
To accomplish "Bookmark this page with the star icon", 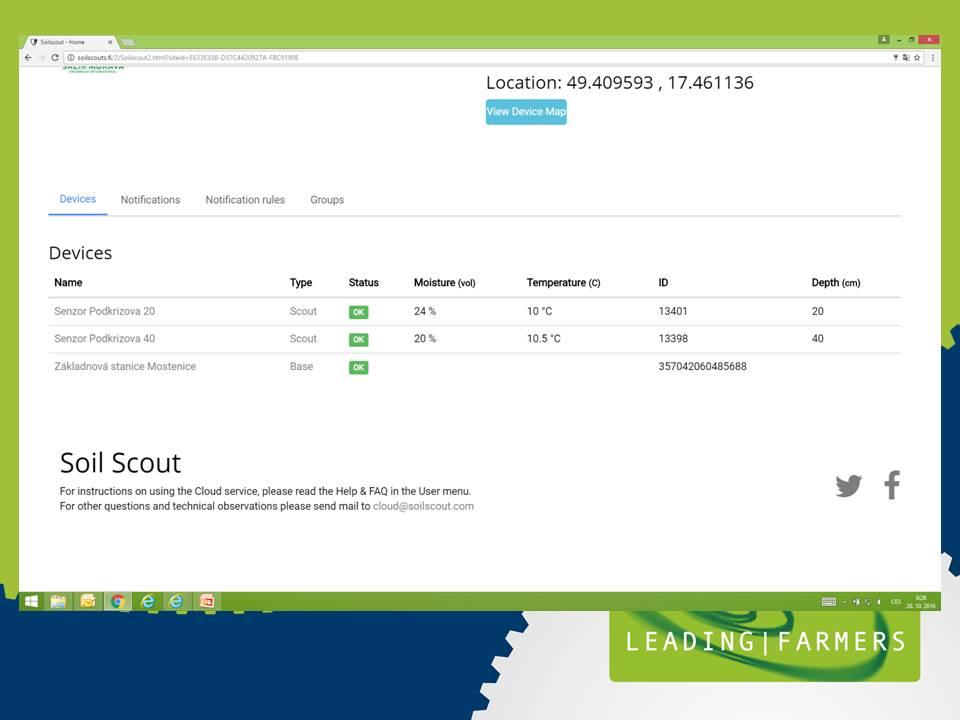I will click(917, 58).
